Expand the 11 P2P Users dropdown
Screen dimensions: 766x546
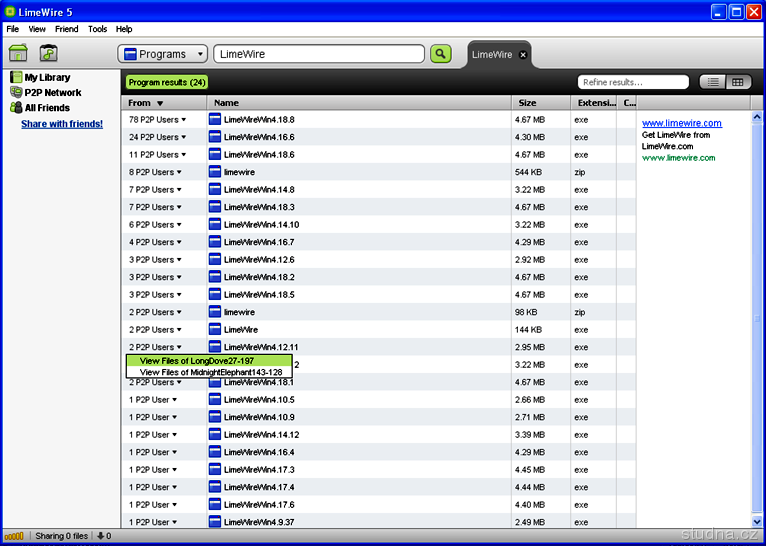point(184,155)
